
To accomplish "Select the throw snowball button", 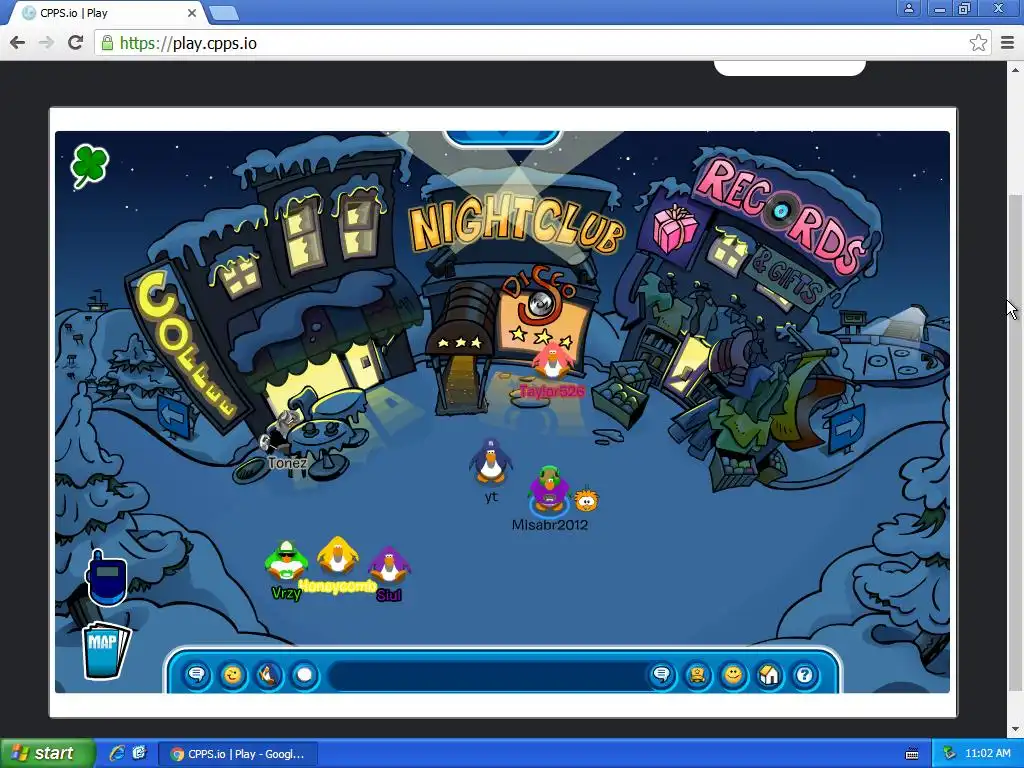I will pos(304,674).
